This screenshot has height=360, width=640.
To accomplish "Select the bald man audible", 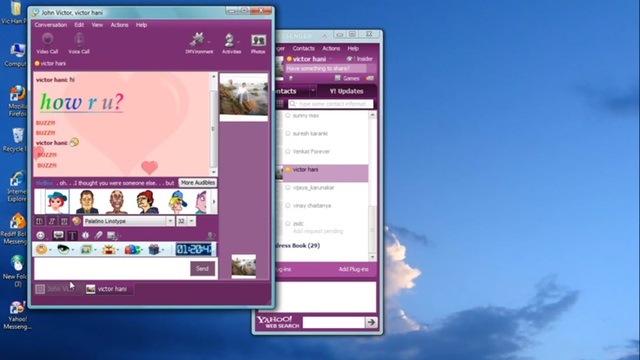I will coord(117,202).
